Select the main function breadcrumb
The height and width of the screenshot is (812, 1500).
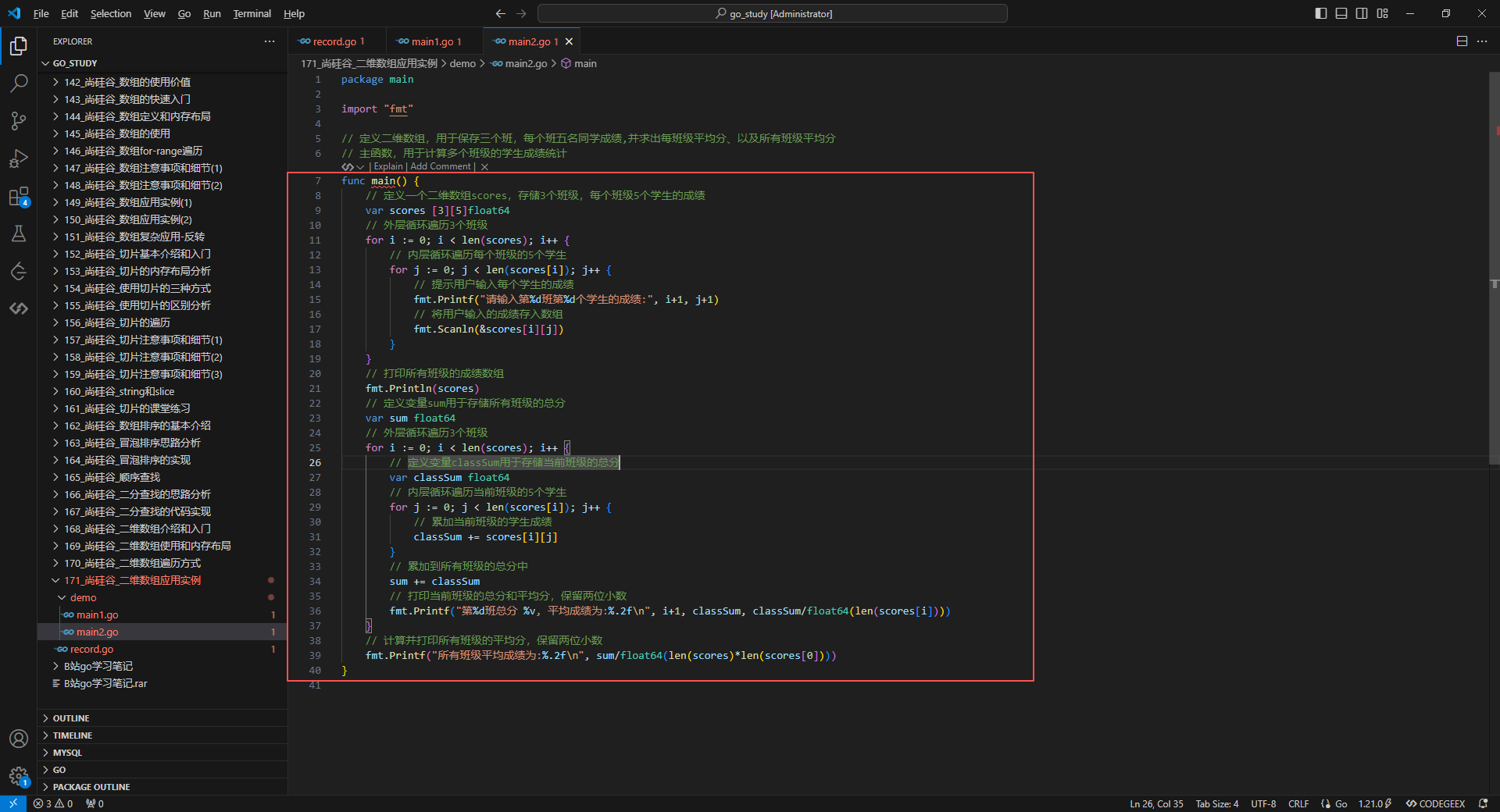pos(579,63)
